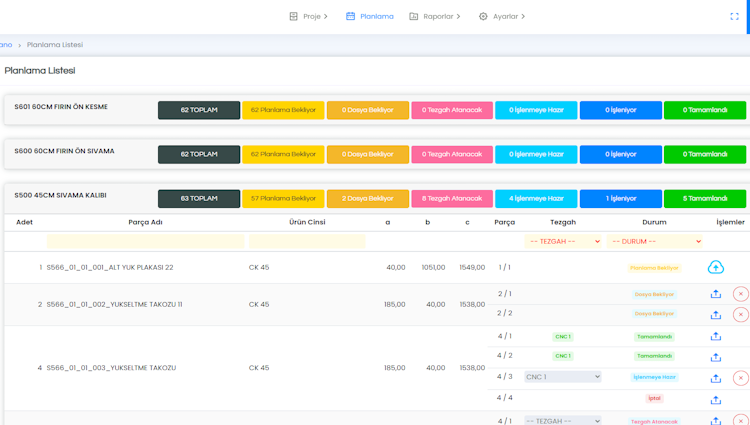This screenshot has height=425, width=750.
Task: Click upload icon for part 2 / 1
Action: (716, 294)
